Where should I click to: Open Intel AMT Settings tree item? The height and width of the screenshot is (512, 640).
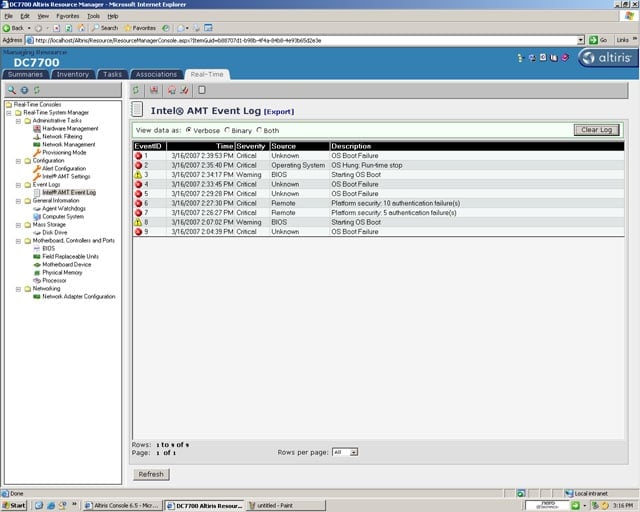pos(66,176)
